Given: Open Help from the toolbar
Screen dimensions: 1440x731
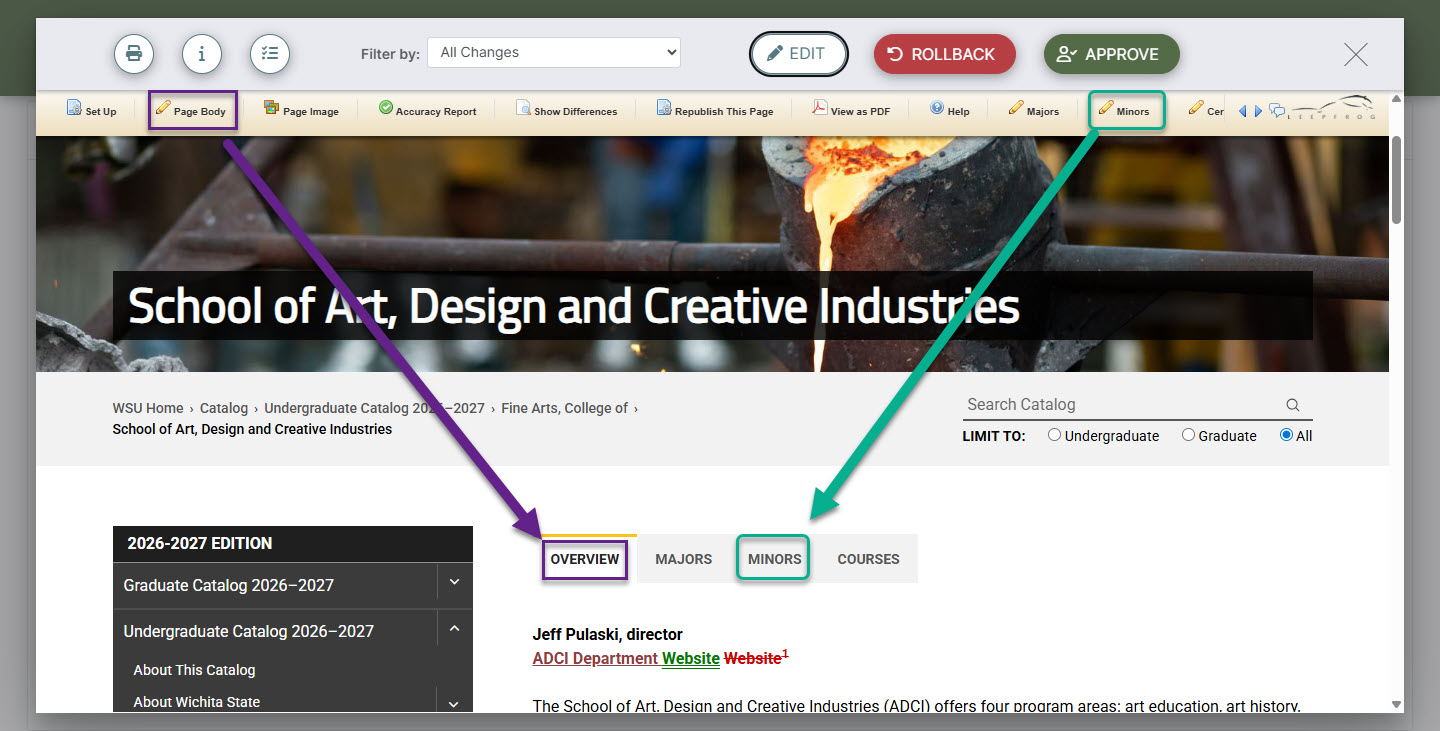Looking at the screenshot, I should [950, 110].
